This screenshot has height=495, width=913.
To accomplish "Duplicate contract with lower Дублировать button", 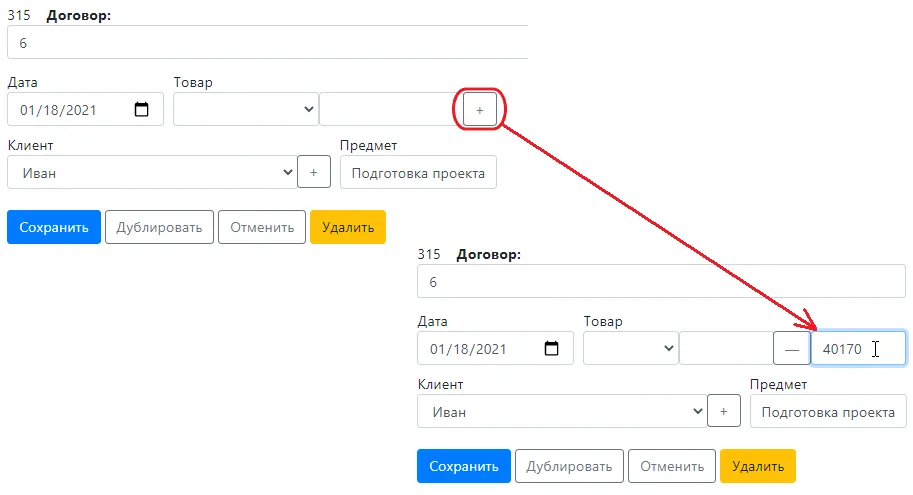I will coord(569,466).
